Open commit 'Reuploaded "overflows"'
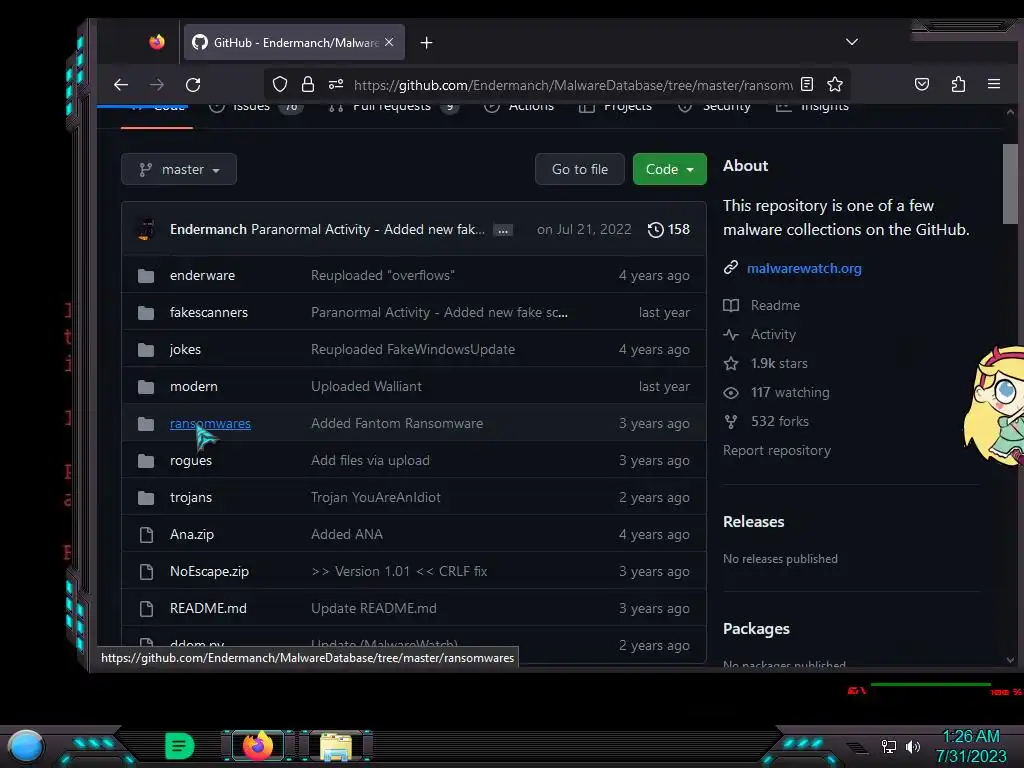The height and width of the screenshot is (768, 1024). coord(383,276)
